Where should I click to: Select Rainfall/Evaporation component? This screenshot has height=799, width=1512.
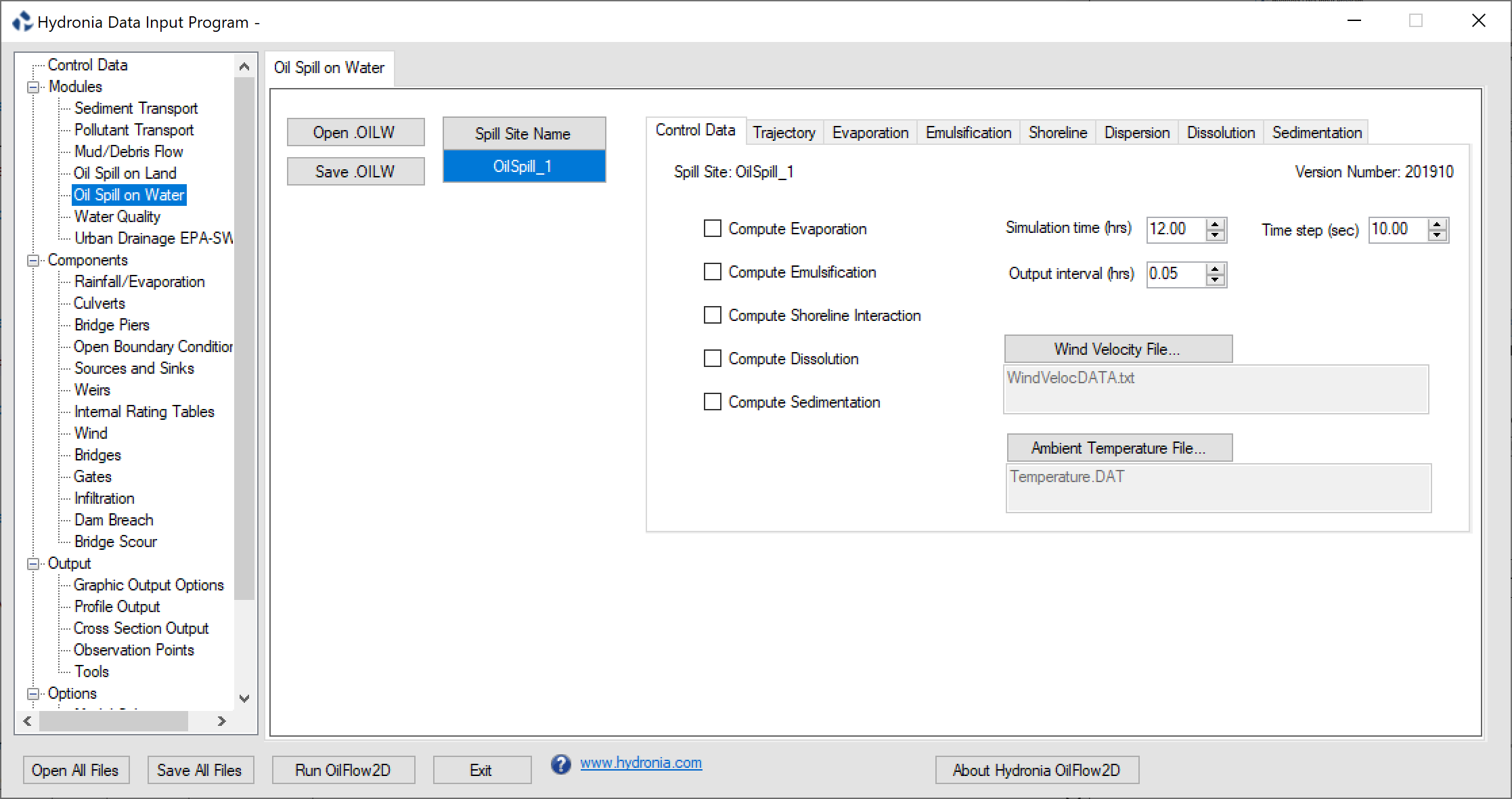(139, 282)
